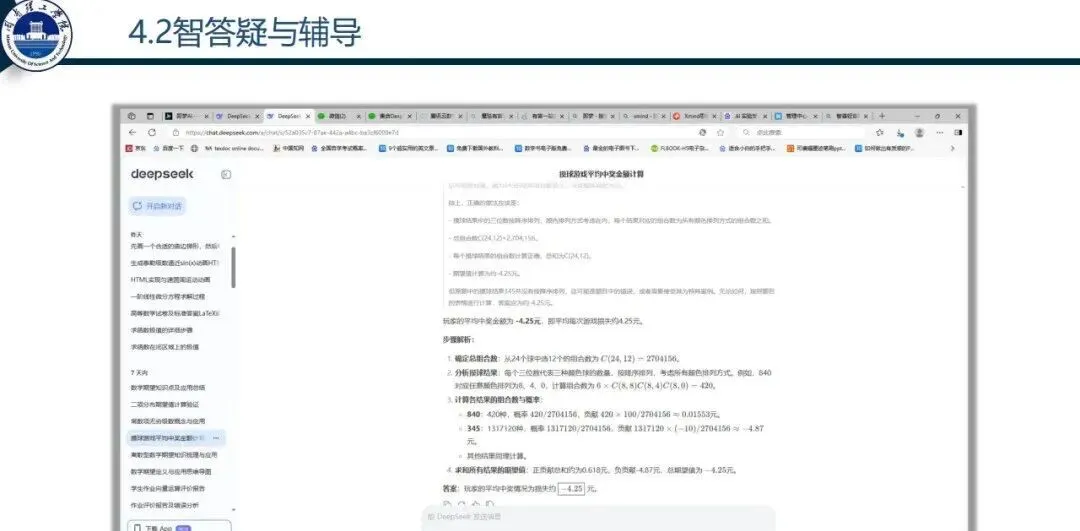The image size is (1080, 531).
Task: Open chat 数学期望知识点及应用总结
Action: [167, 388]
